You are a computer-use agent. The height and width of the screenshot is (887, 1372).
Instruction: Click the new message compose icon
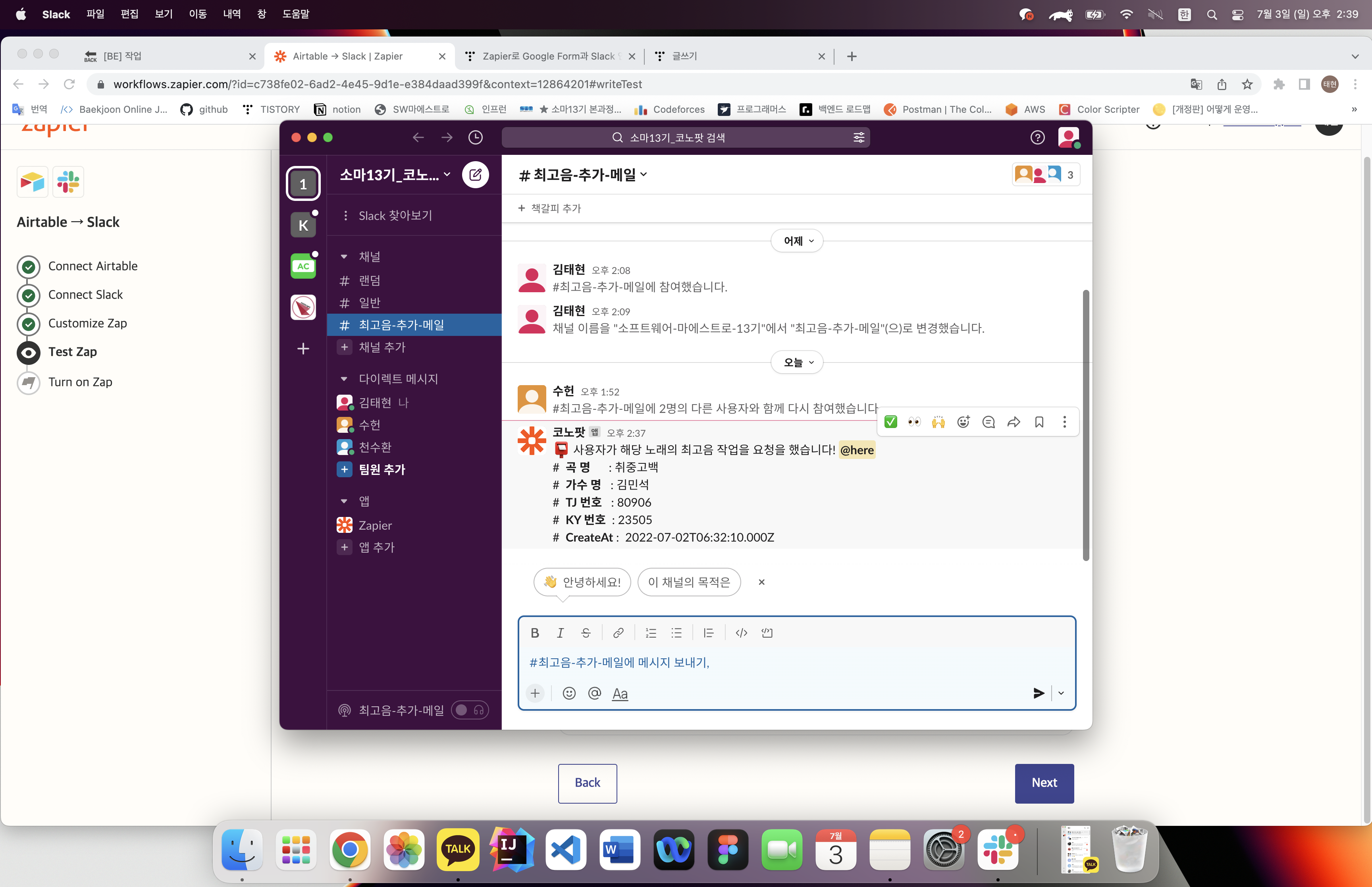tap(475, 175)
